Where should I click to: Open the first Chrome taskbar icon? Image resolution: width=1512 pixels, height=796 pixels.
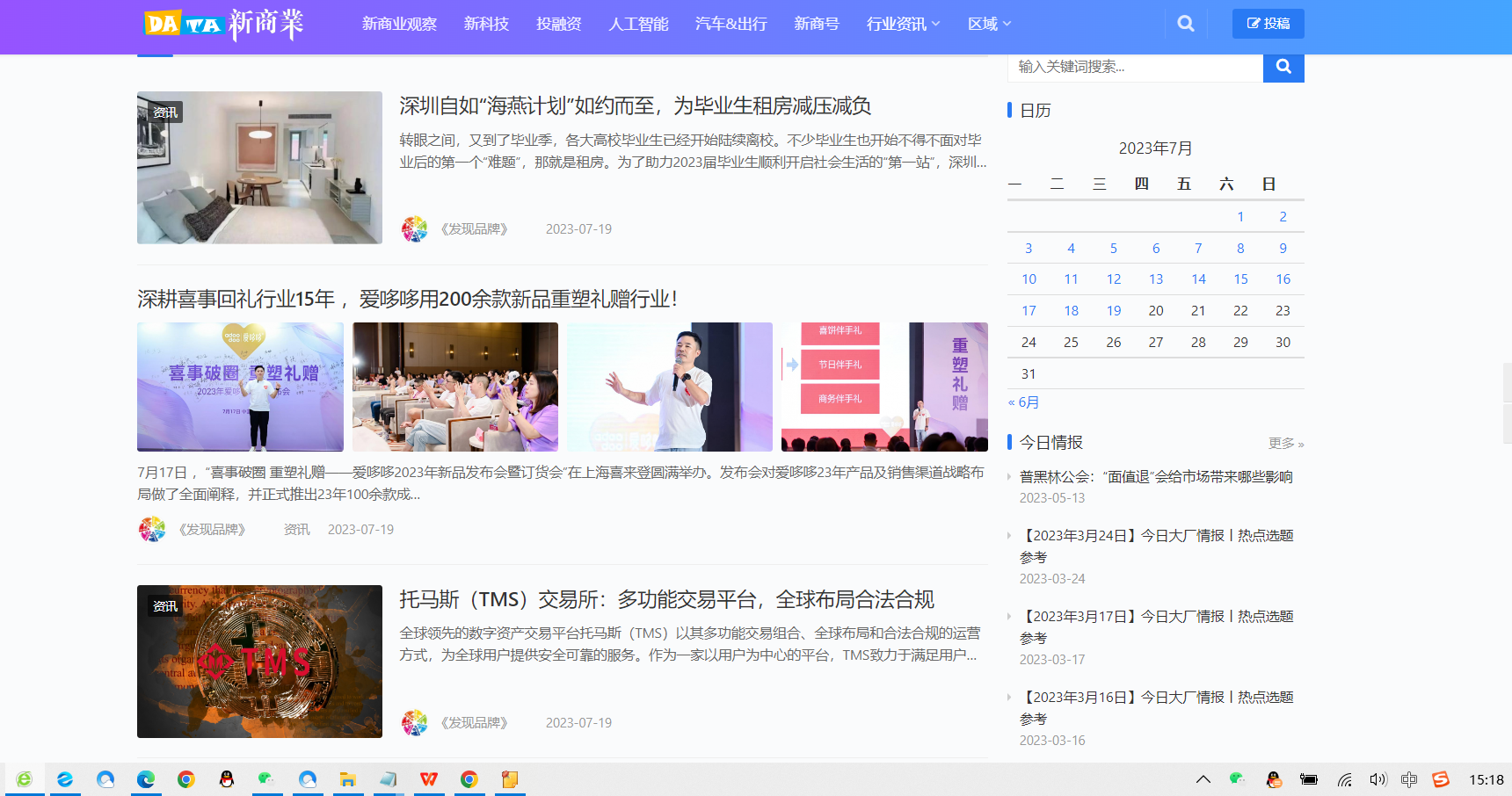[x=185, y=779]
